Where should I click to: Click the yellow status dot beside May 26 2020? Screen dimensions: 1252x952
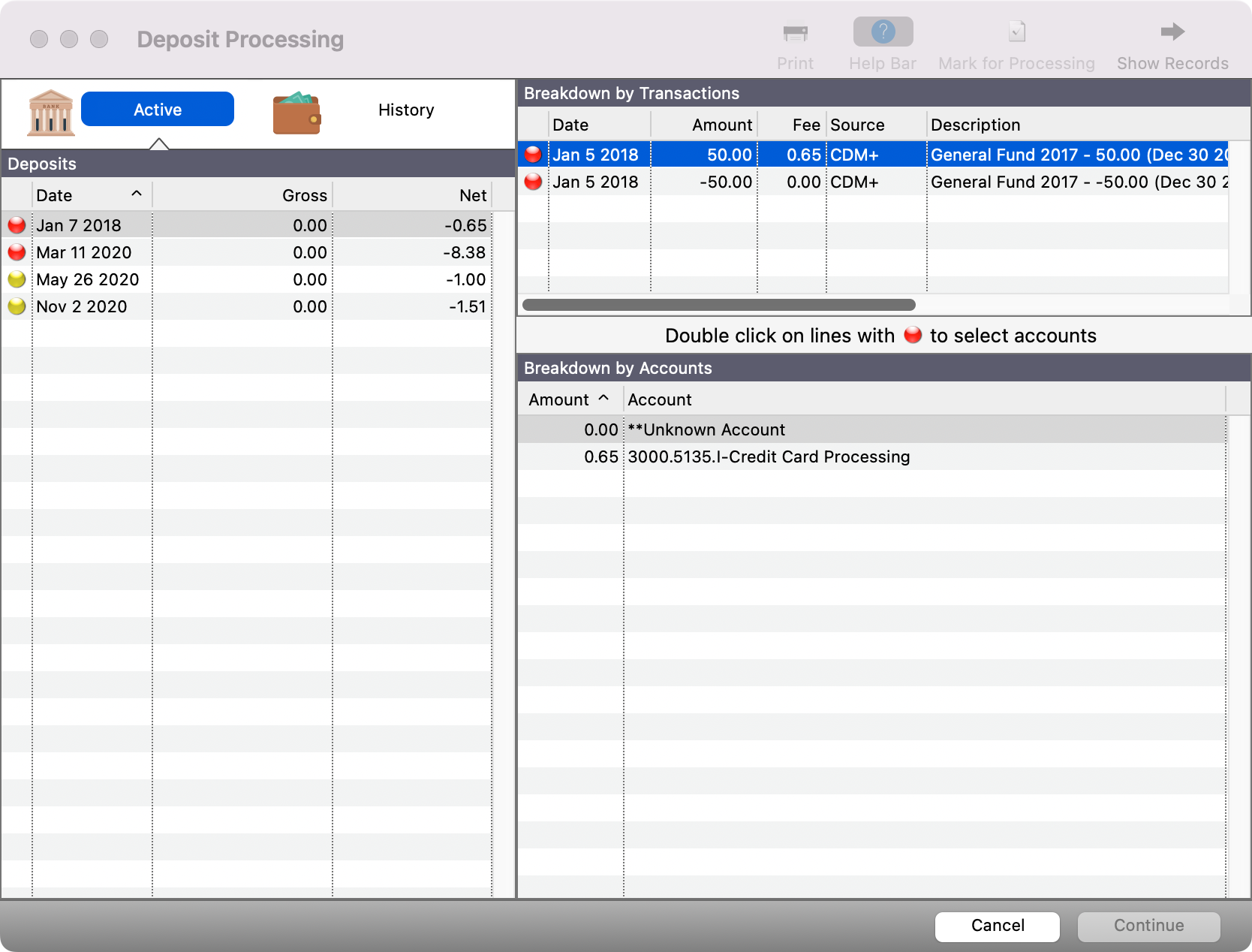click(x=16, y=279)
